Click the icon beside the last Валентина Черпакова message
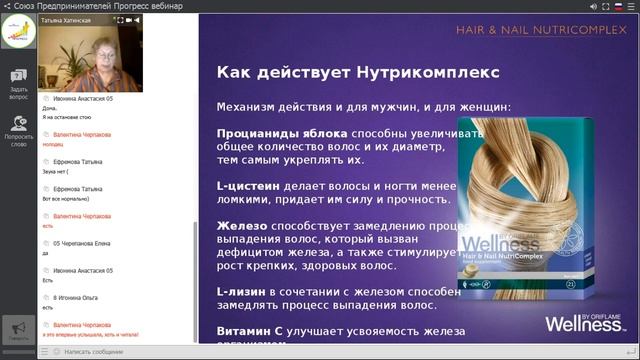This screenshot has height=360, width=640. point(46,325)
